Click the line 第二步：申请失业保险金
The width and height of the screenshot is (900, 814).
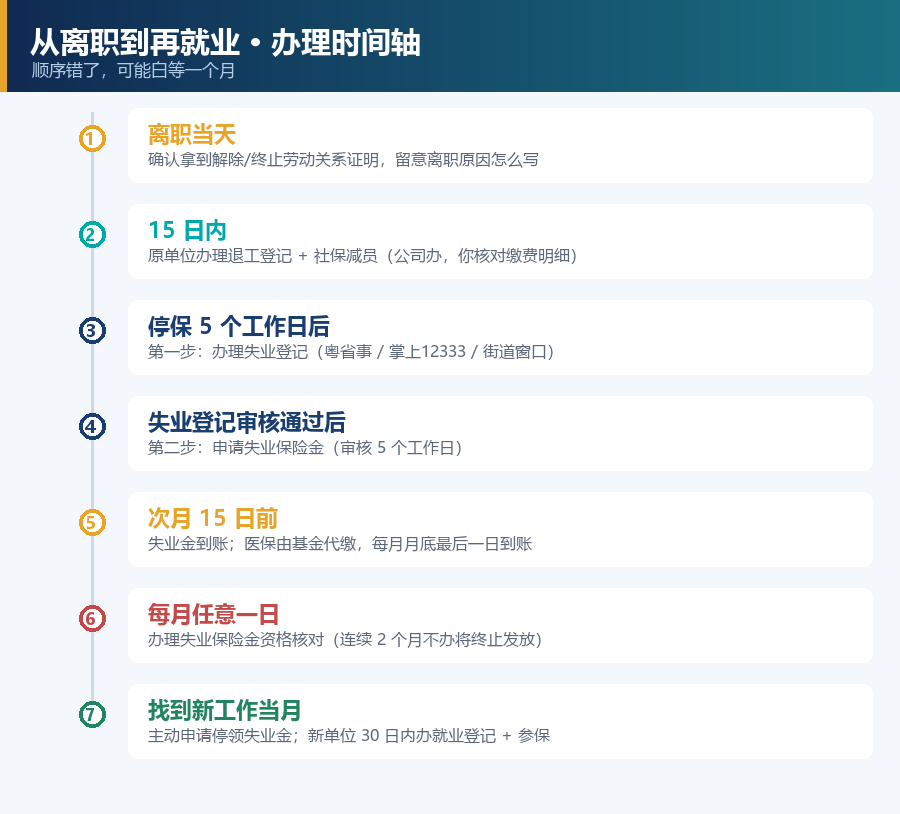(x=305, y=447)
